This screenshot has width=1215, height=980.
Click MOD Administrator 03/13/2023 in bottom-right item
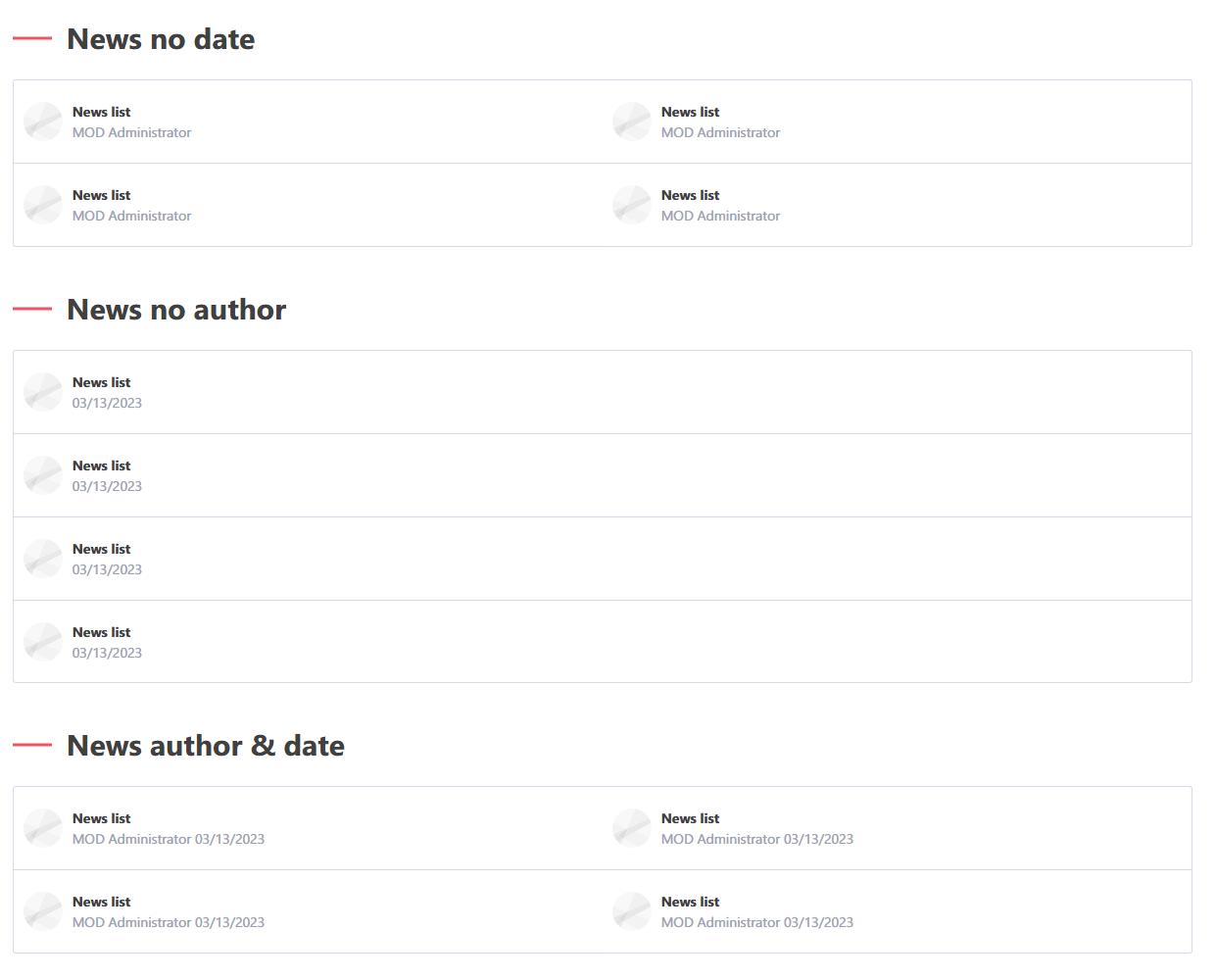(x=757, y=922)
